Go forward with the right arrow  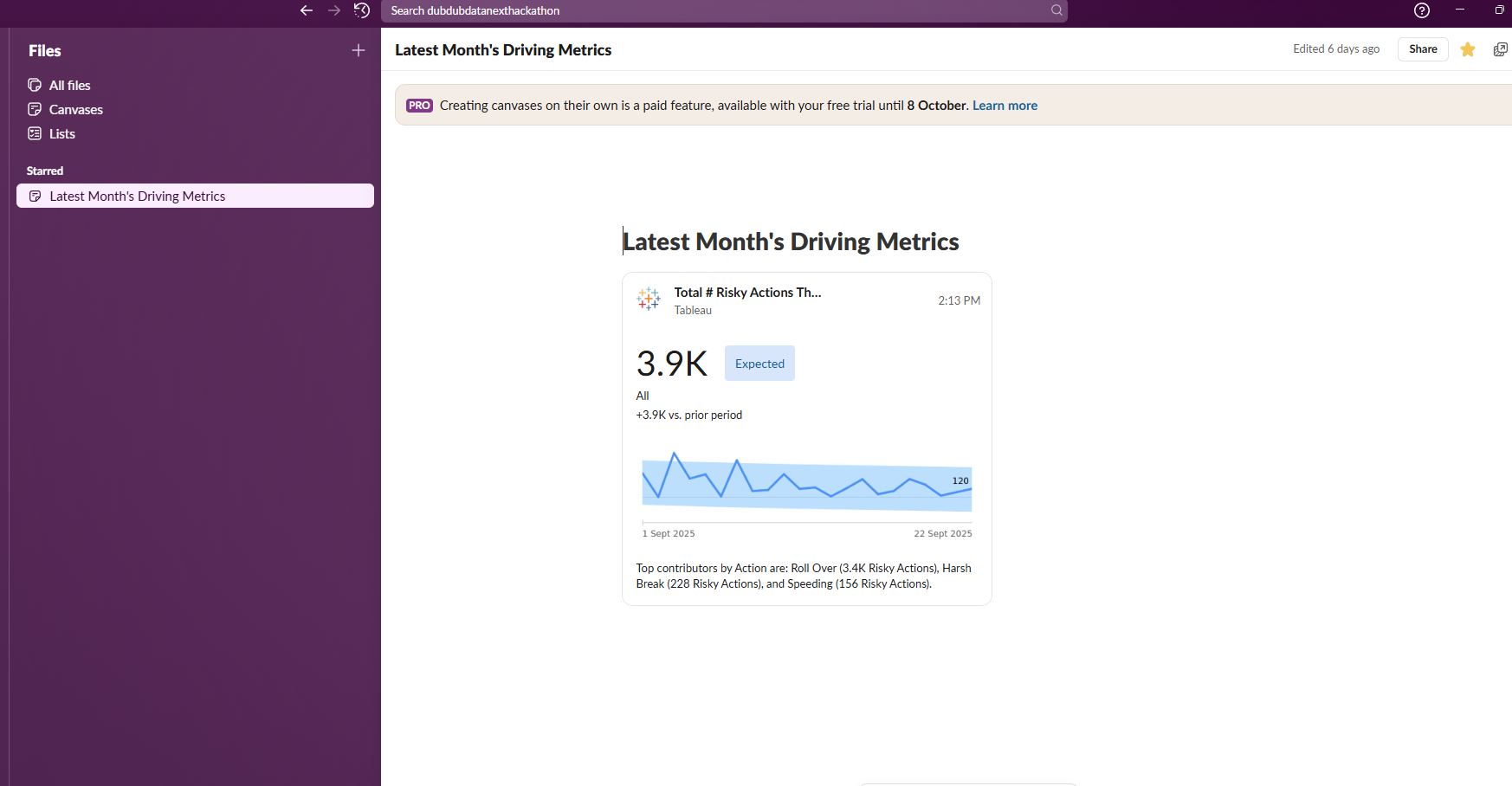point(334,10)
